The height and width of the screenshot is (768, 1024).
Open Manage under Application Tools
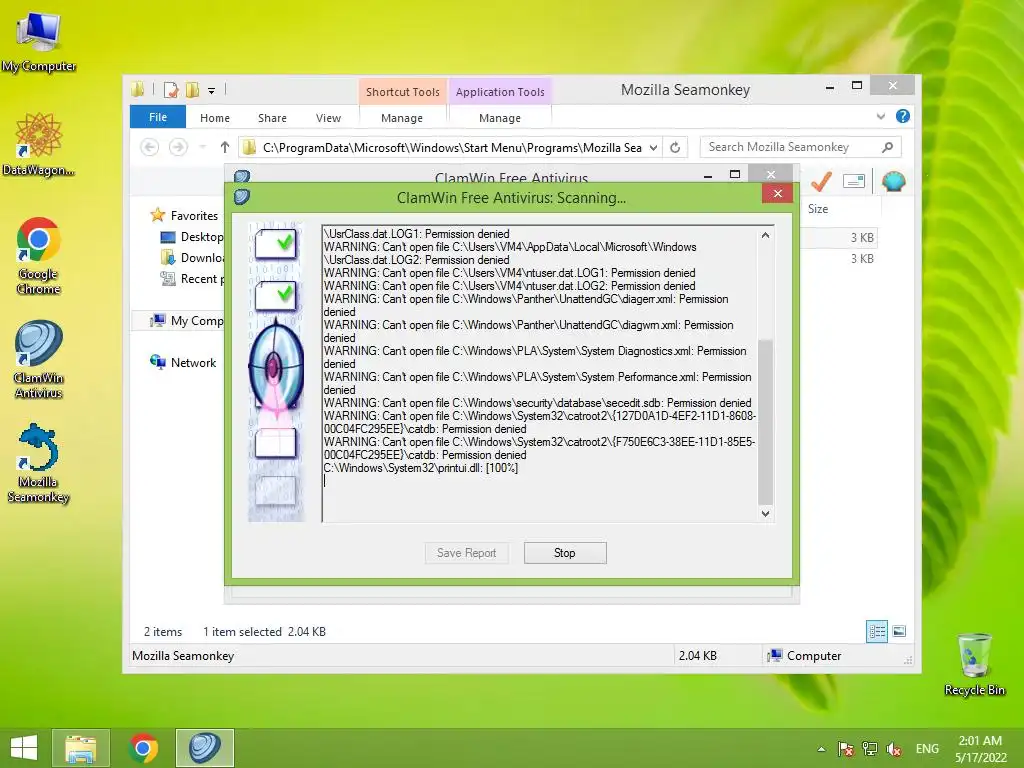[500, 118]
